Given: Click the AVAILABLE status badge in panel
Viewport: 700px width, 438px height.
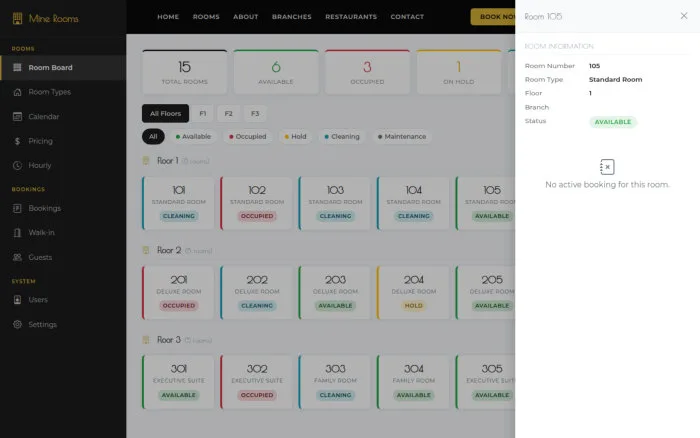Looking at the screenshot, I should click(612, 122).
